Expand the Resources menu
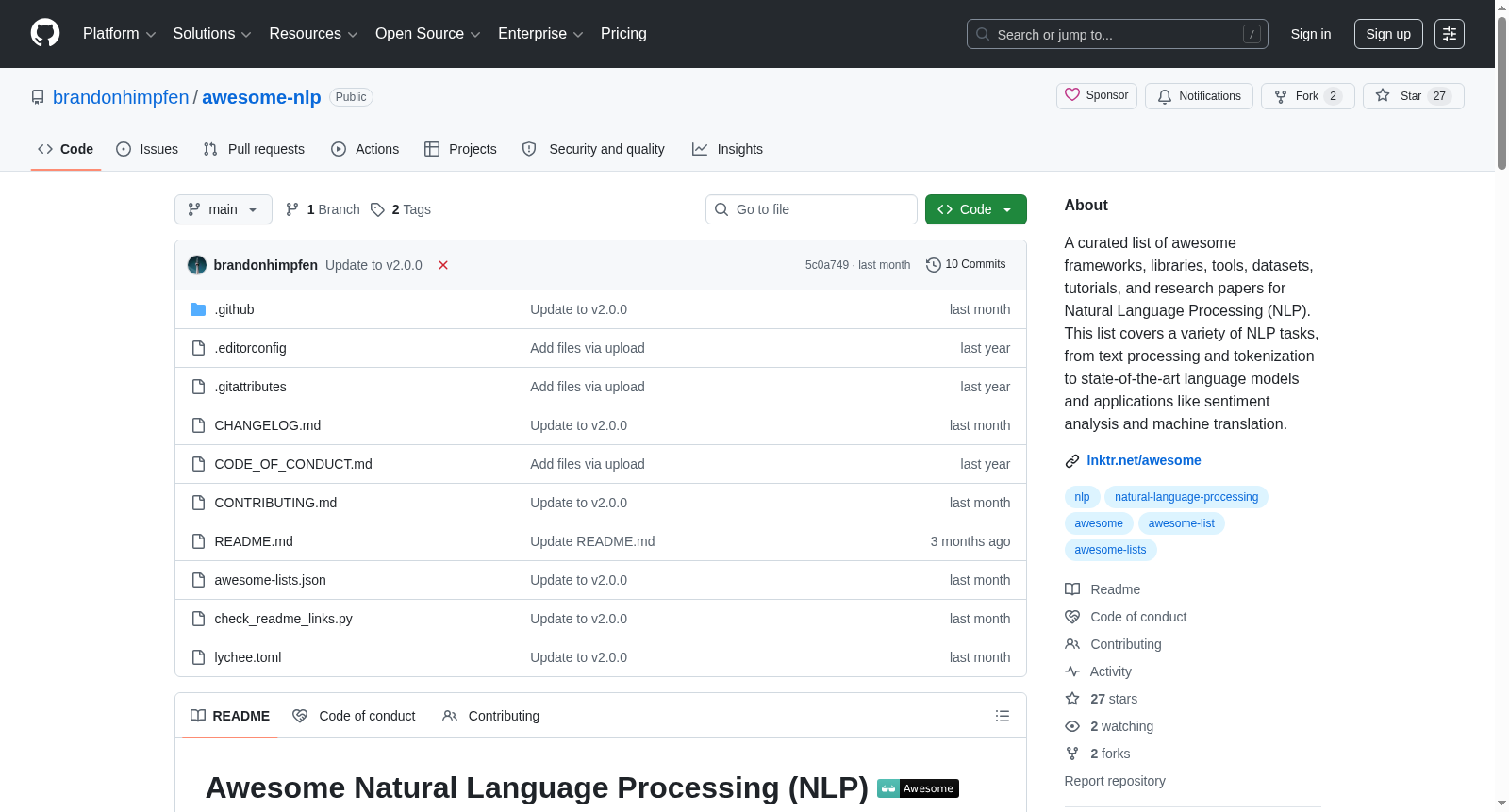This screenshot has height=812, width=1509. pos(313,34)
